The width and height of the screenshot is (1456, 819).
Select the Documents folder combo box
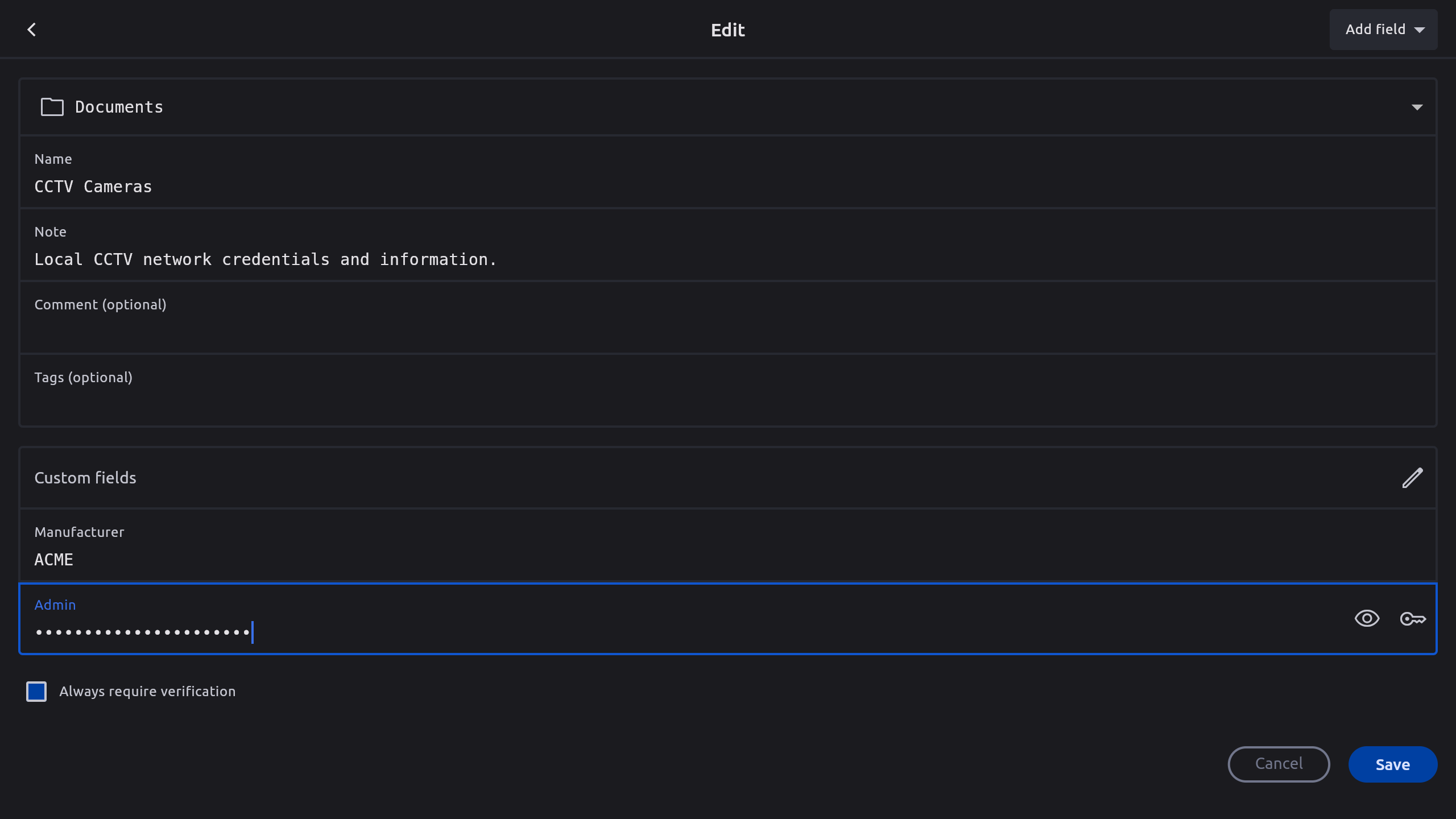[x=682, y=107]
